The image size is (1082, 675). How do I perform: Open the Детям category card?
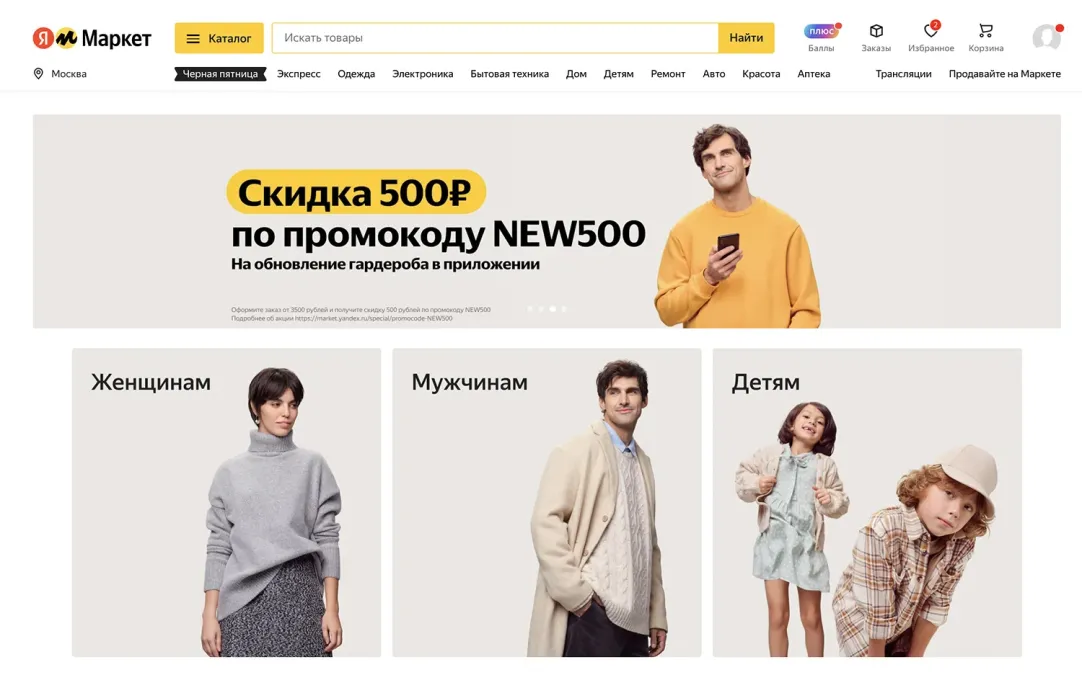(867, 502)
